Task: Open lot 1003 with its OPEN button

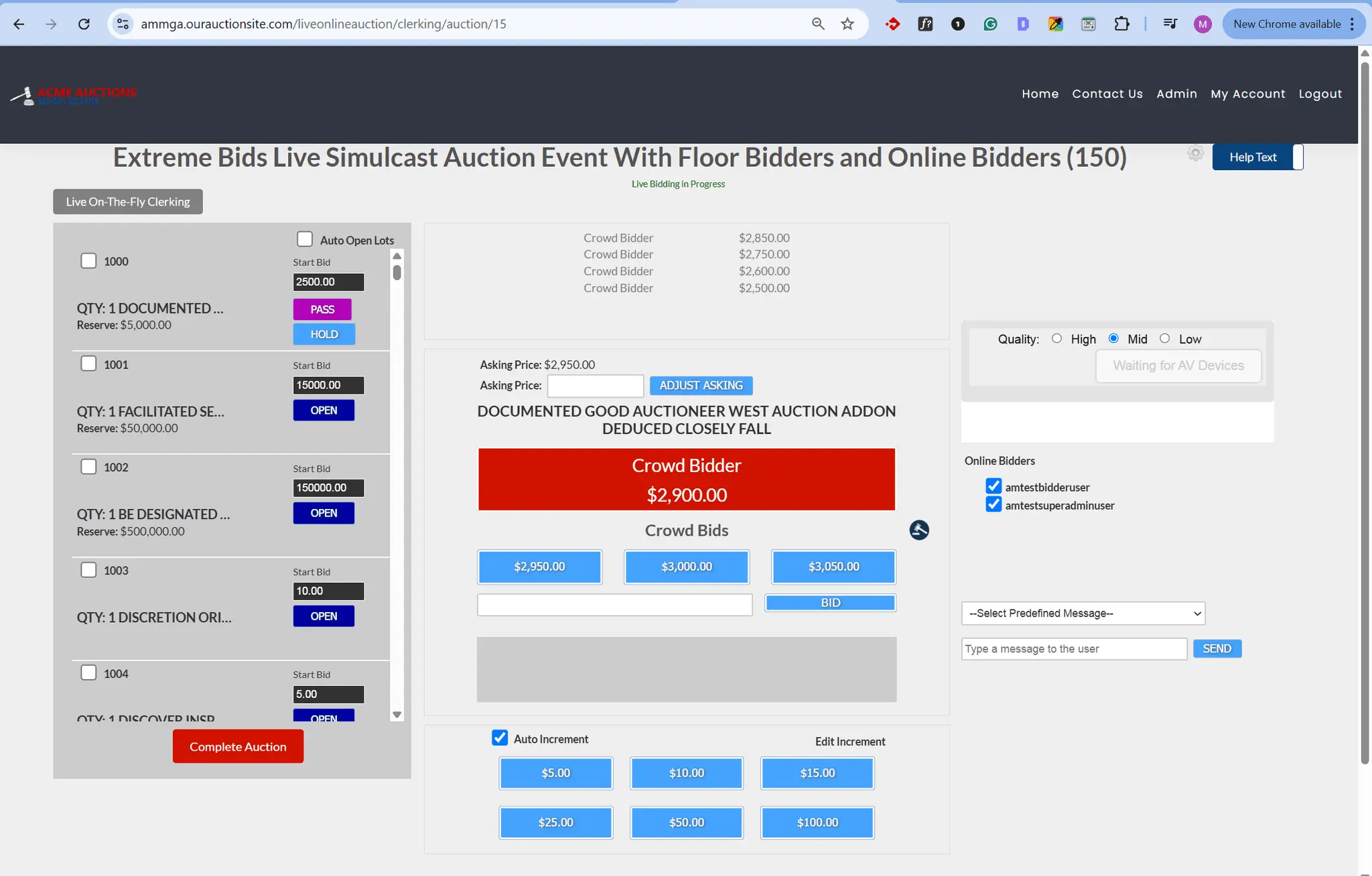Action: point(324,616)
